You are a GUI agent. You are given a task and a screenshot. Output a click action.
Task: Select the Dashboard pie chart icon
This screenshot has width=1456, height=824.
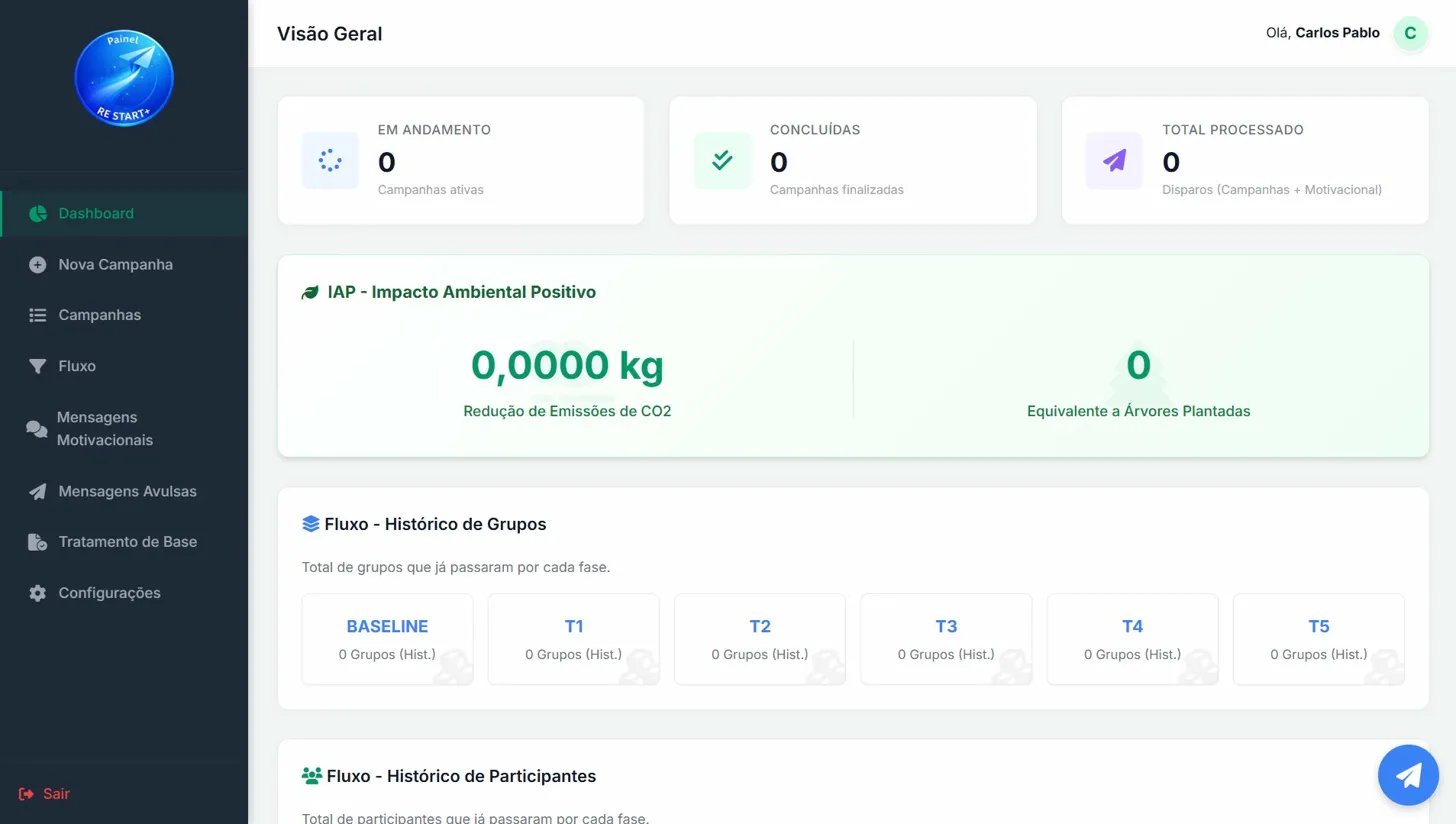(37, 213)
